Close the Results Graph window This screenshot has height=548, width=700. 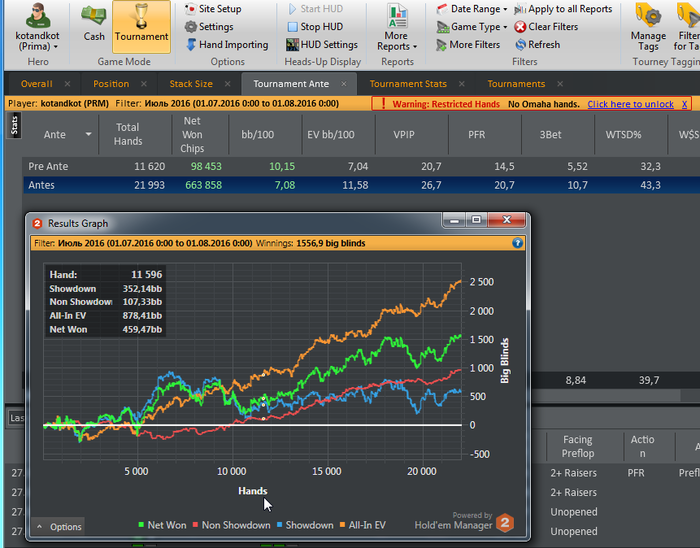tap(507, 220)
